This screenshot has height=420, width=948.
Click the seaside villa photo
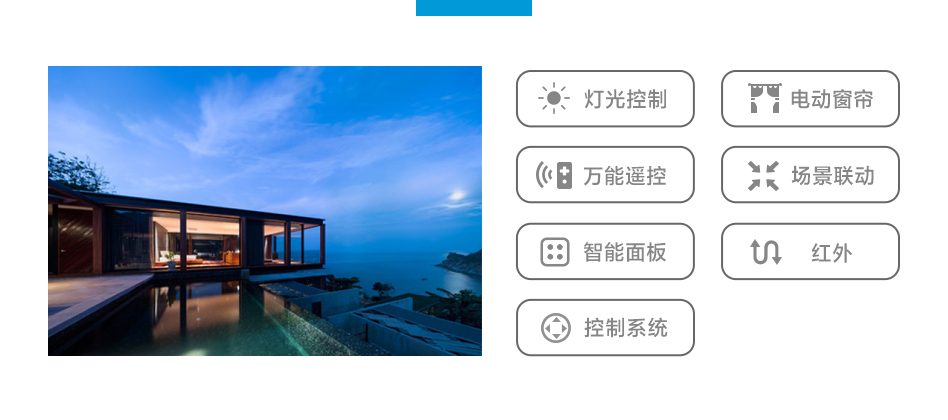click(265, 211)
